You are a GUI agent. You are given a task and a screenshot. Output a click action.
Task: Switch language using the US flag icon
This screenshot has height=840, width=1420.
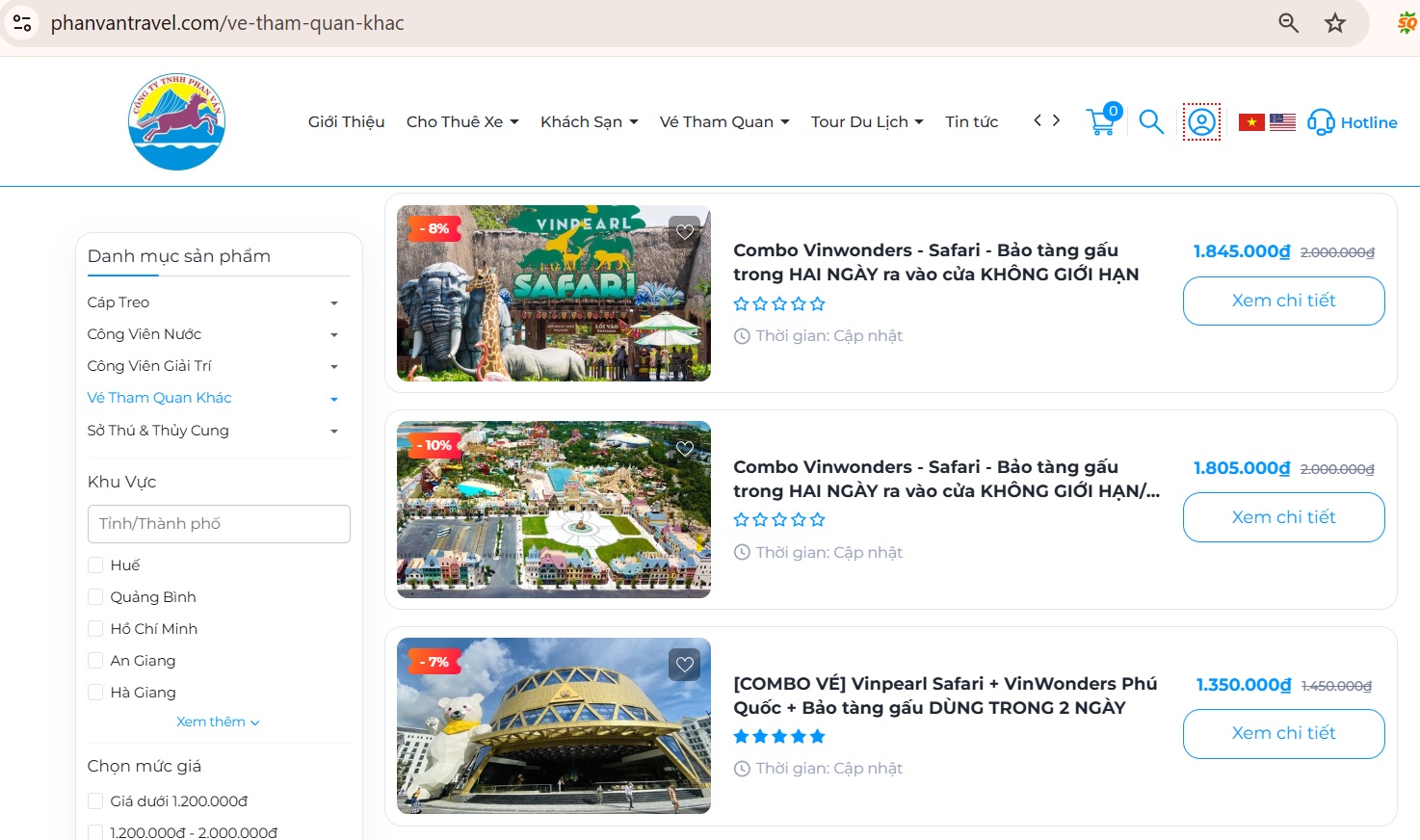pos(1282,121)
